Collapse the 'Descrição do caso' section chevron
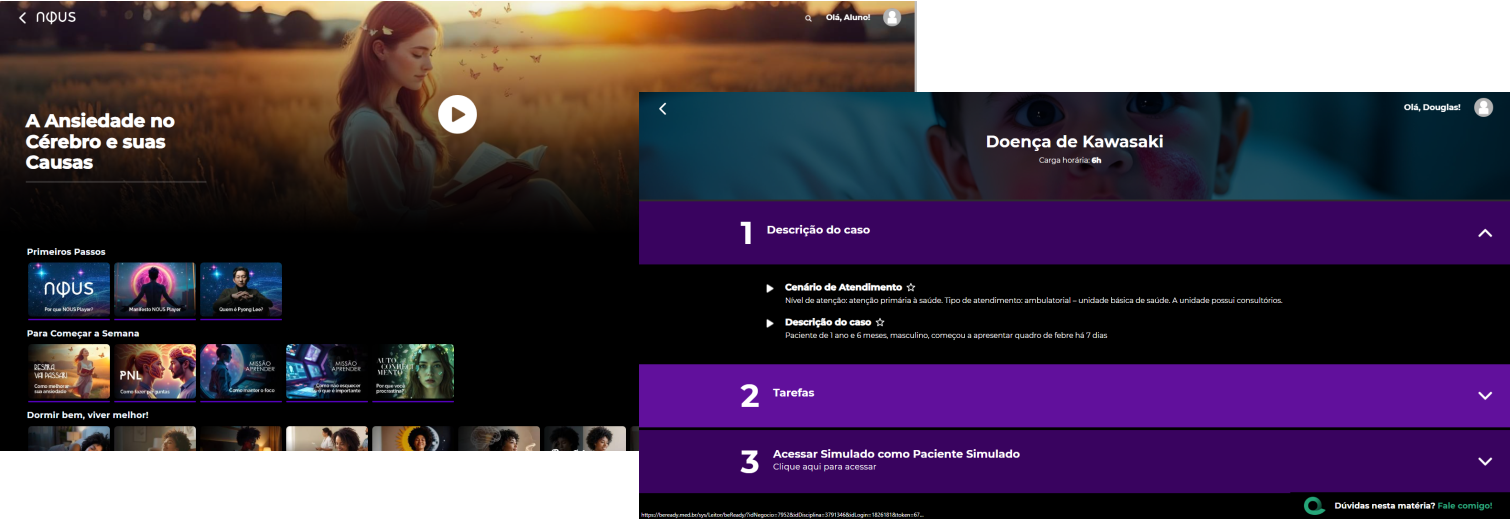1510x519 pixels. point(1485,233)
